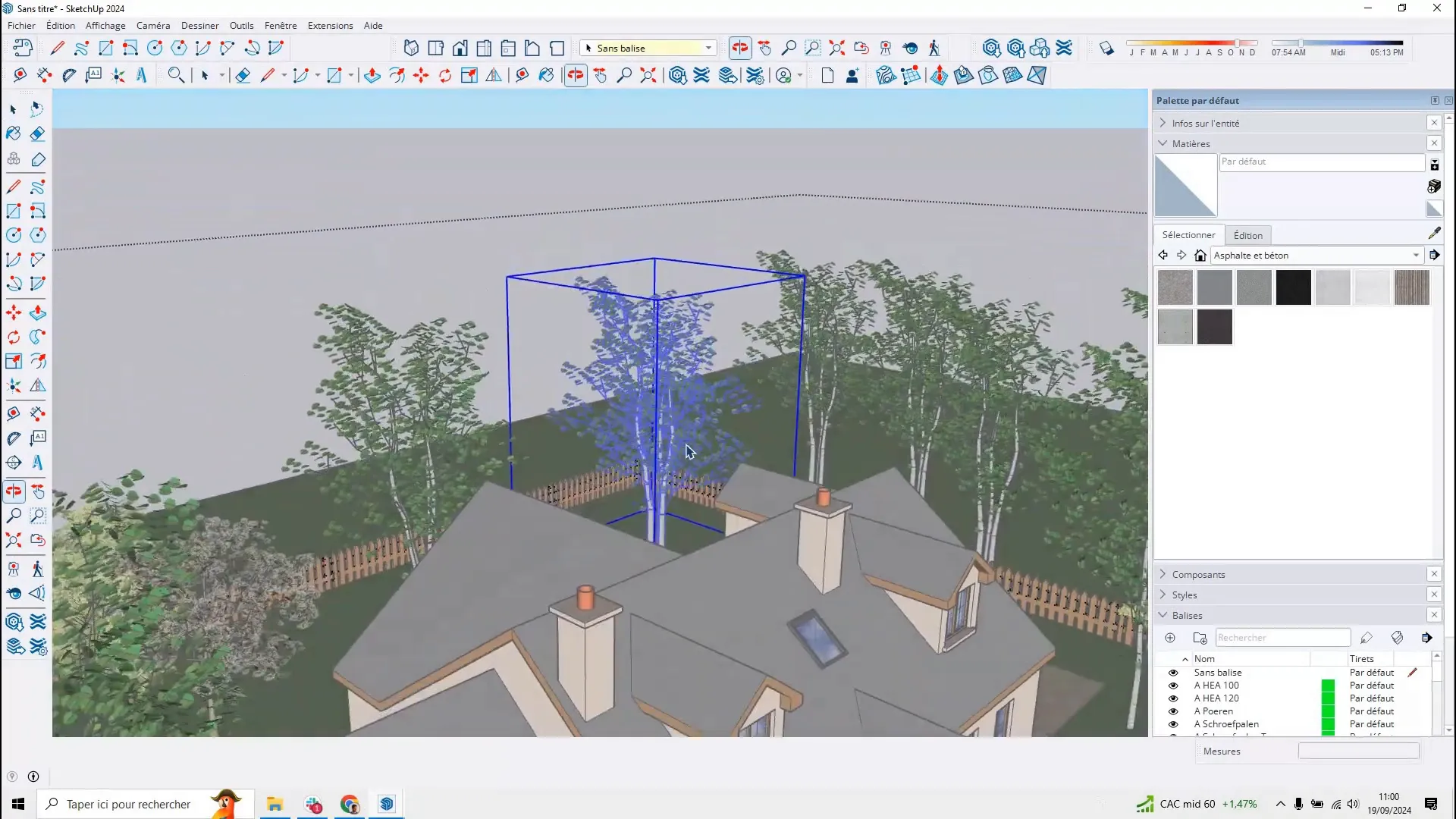The height and width of the screenshot is (819, 1456).
Task: Open the Dessiner menu
Action: pos(199,25)
